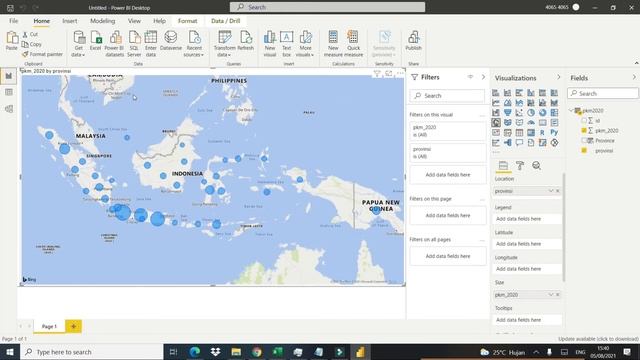Open Power BI datasets
640x360 pixels.
click(x=114, y=43)
